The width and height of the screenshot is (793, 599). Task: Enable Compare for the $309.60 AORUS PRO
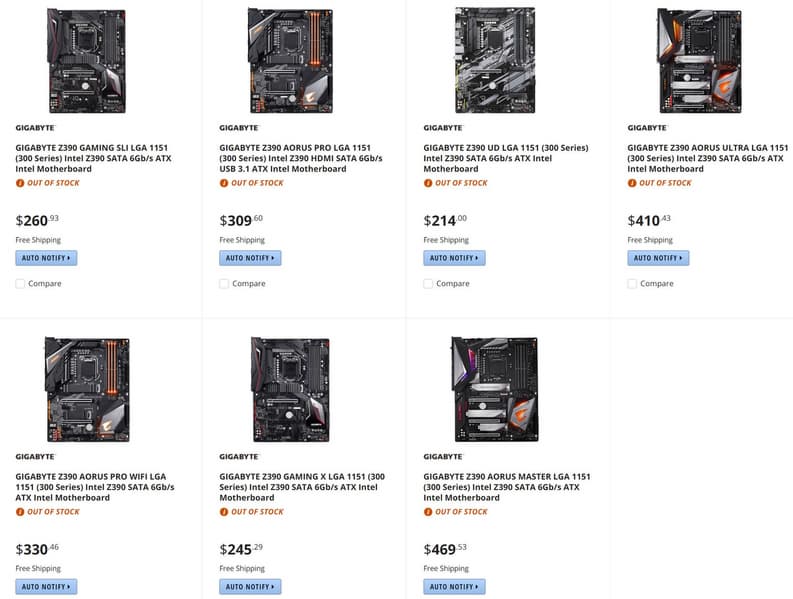tap(225, 284)
